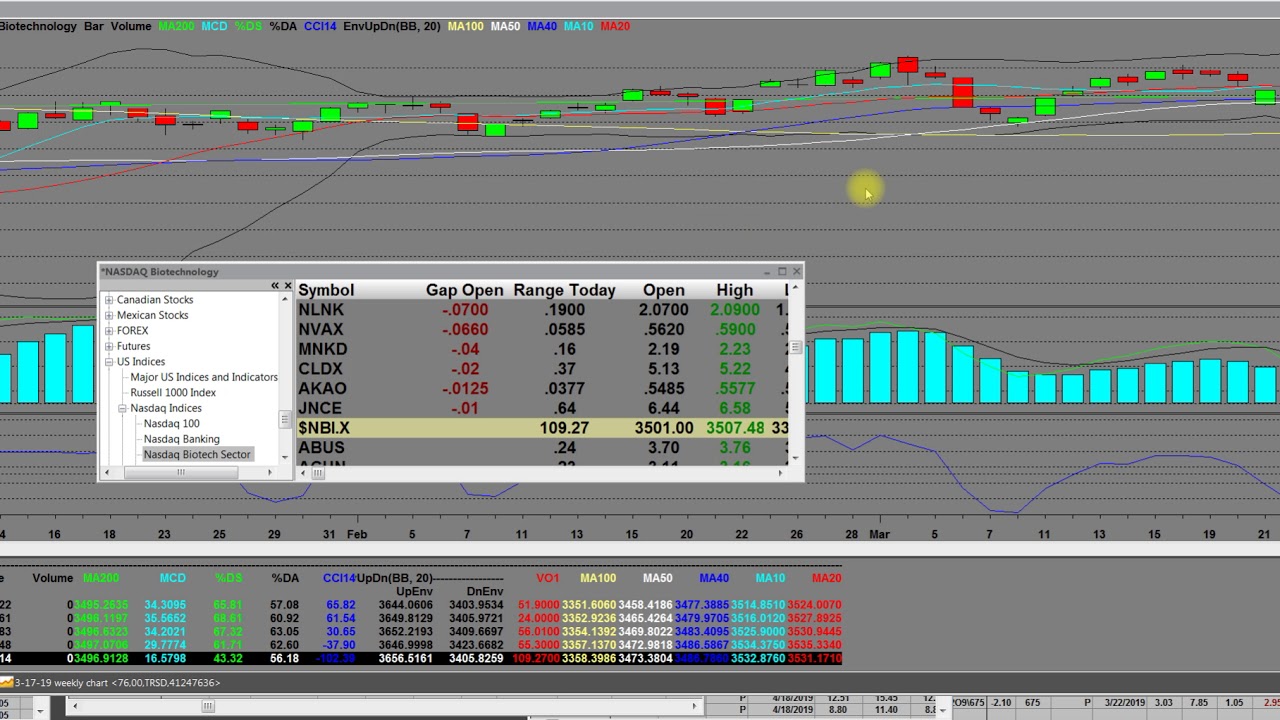Click EnvUpDn(BB, 20) indicator label
The height and width of the screenshot is (720, 1280).
(x=391, y=26)
